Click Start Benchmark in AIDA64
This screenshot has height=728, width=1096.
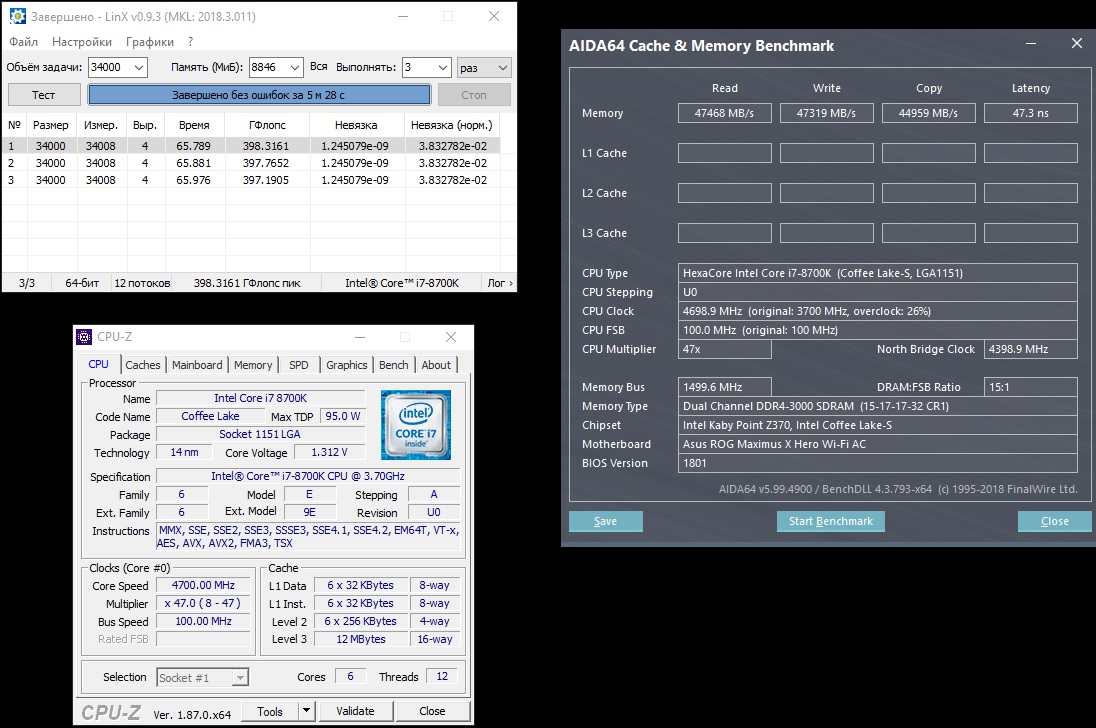pyautogui.click(x=831, y=521)
